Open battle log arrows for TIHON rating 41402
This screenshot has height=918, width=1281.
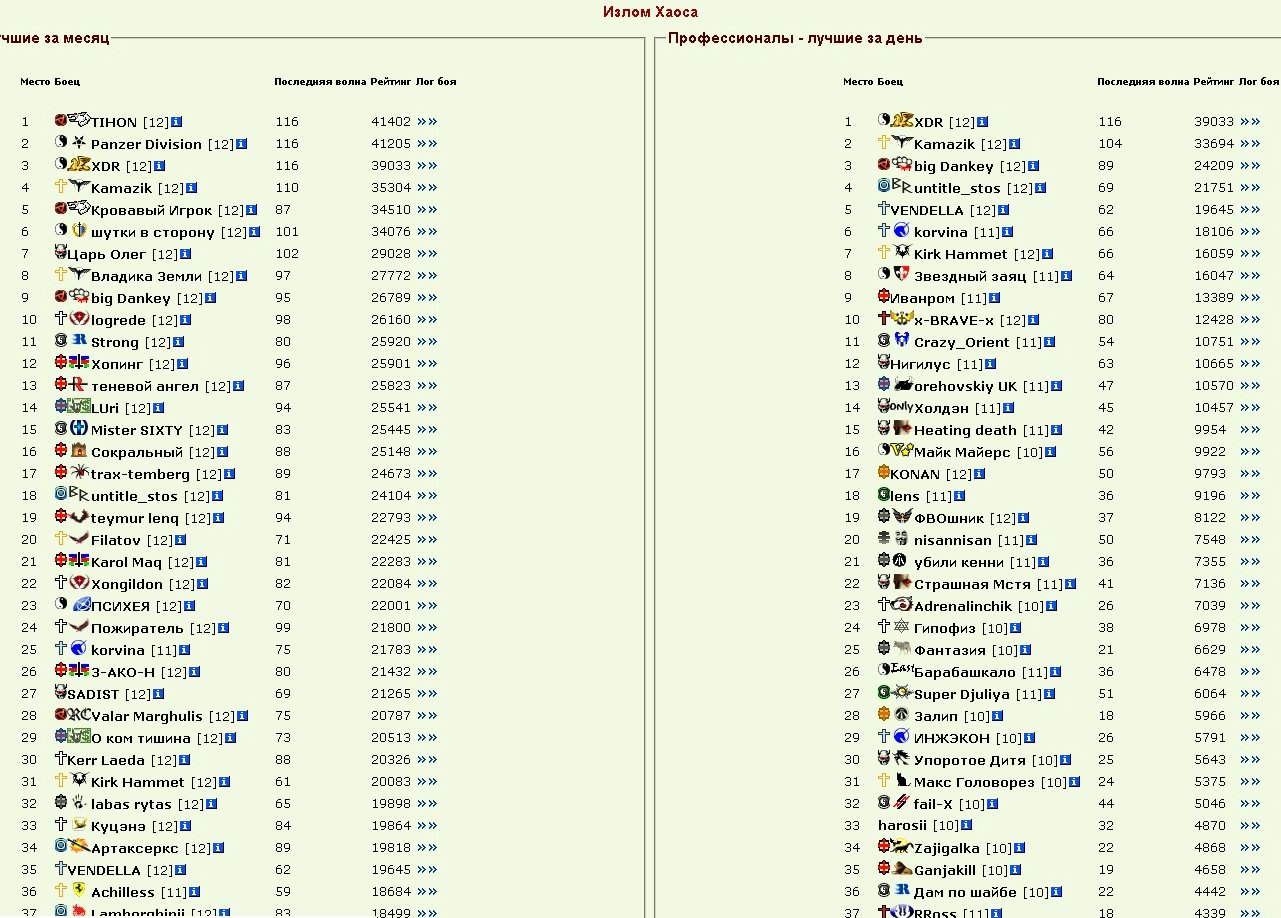pyautogui.click(x=427, y=122)
